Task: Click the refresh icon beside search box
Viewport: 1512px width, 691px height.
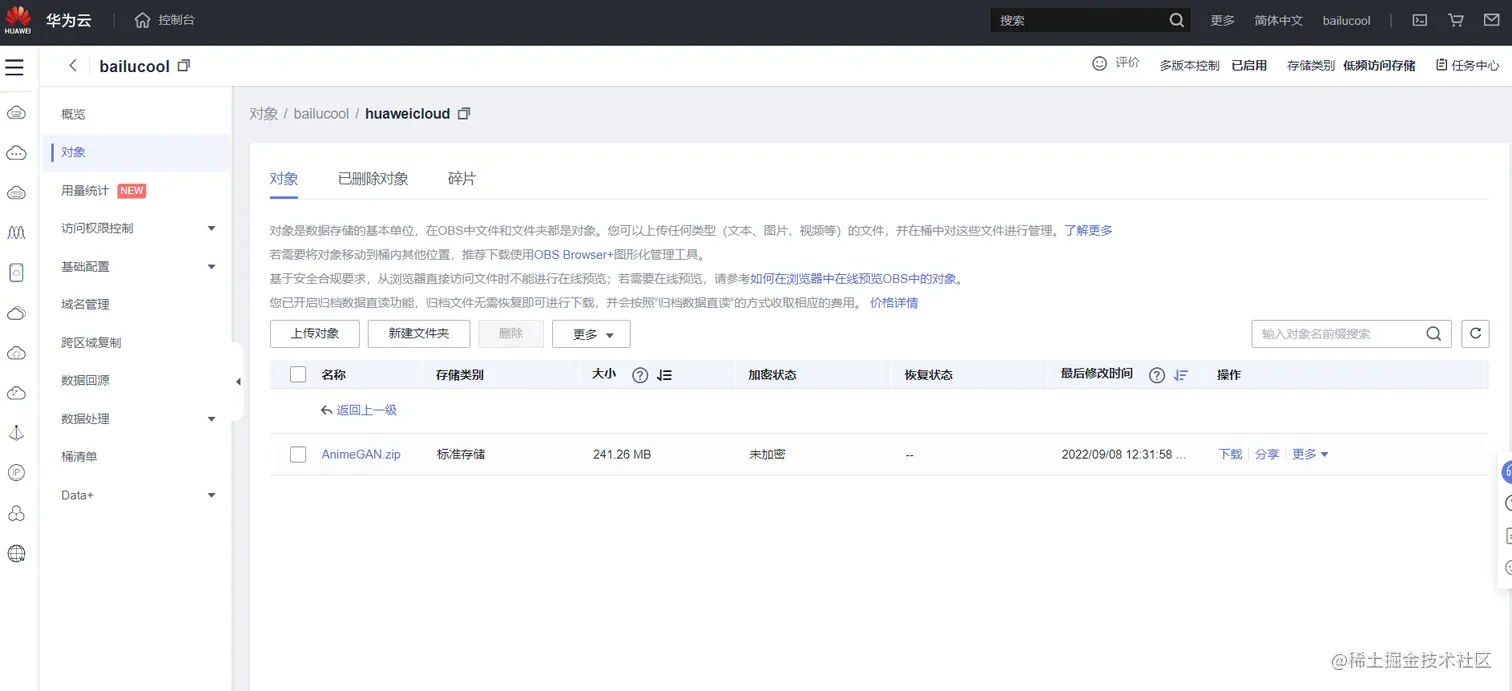Action: pos(1475,334)
